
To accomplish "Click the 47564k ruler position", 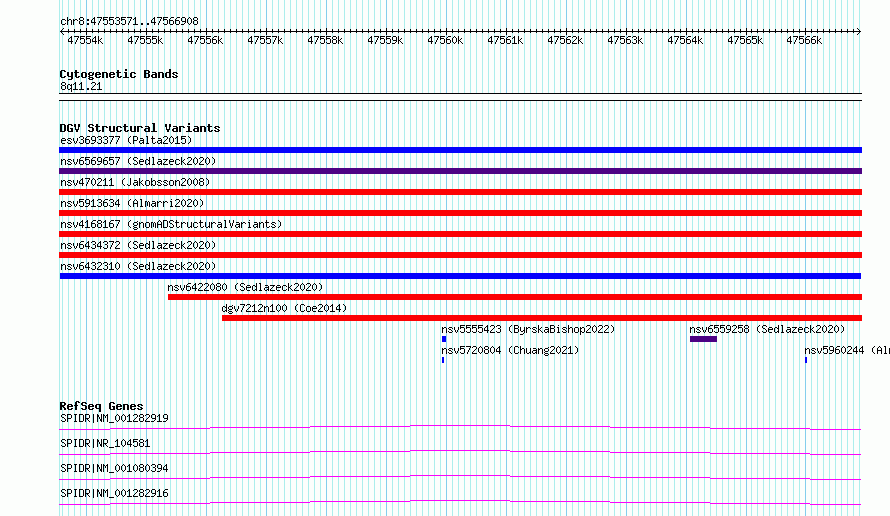I will [685, 40].
